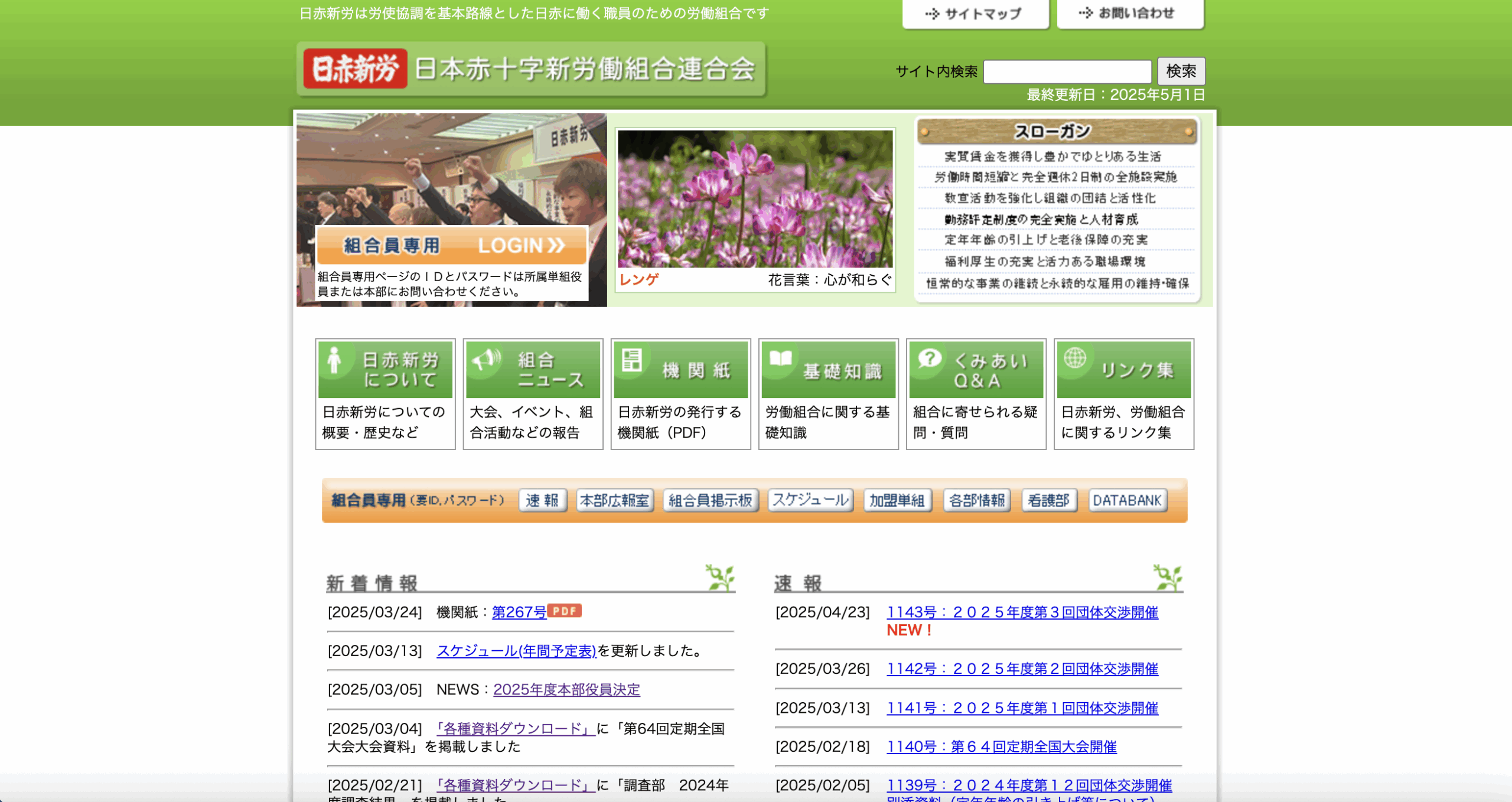The image size is (1512, 802).
Task: Click 花言葉：心が和らぐ caption
Action: click(830, 280)
